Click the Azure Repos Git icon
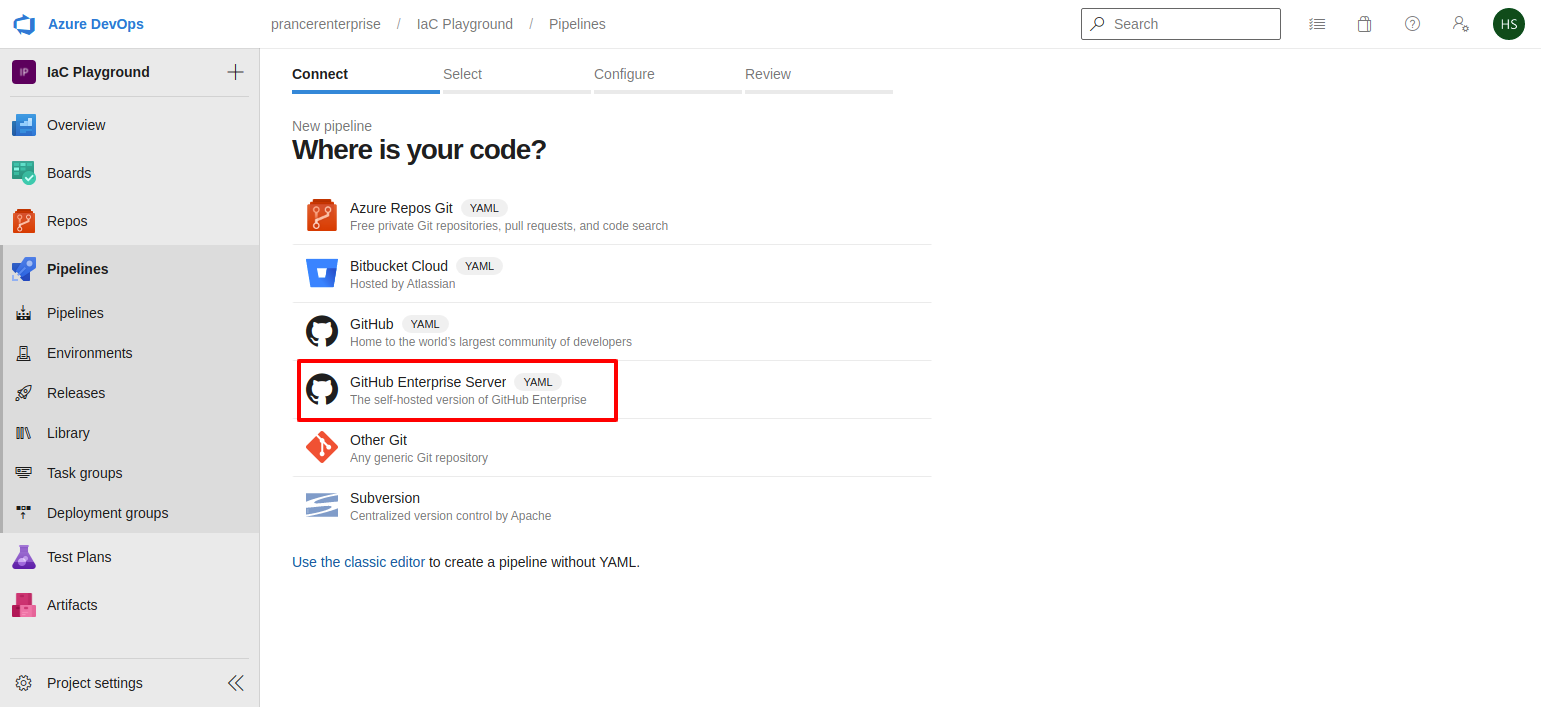 pyautogui.click(x=322, y=215)
